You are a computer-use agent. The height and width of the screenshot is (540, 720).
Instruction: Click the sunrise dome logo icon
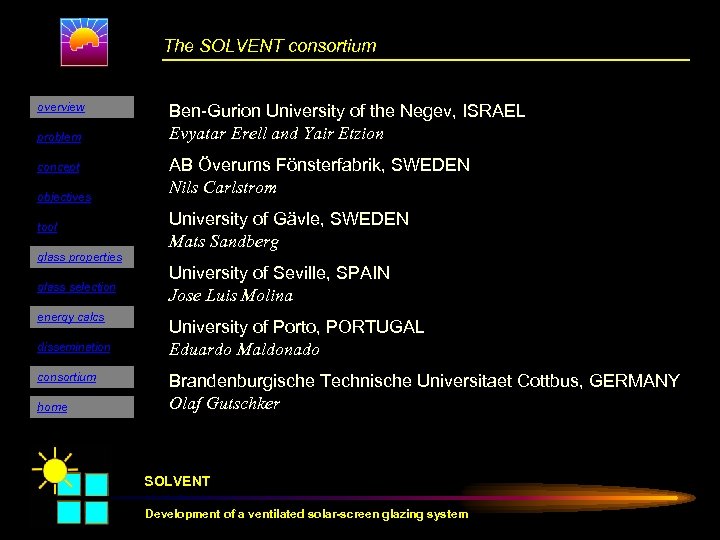[x=84, y=42]
